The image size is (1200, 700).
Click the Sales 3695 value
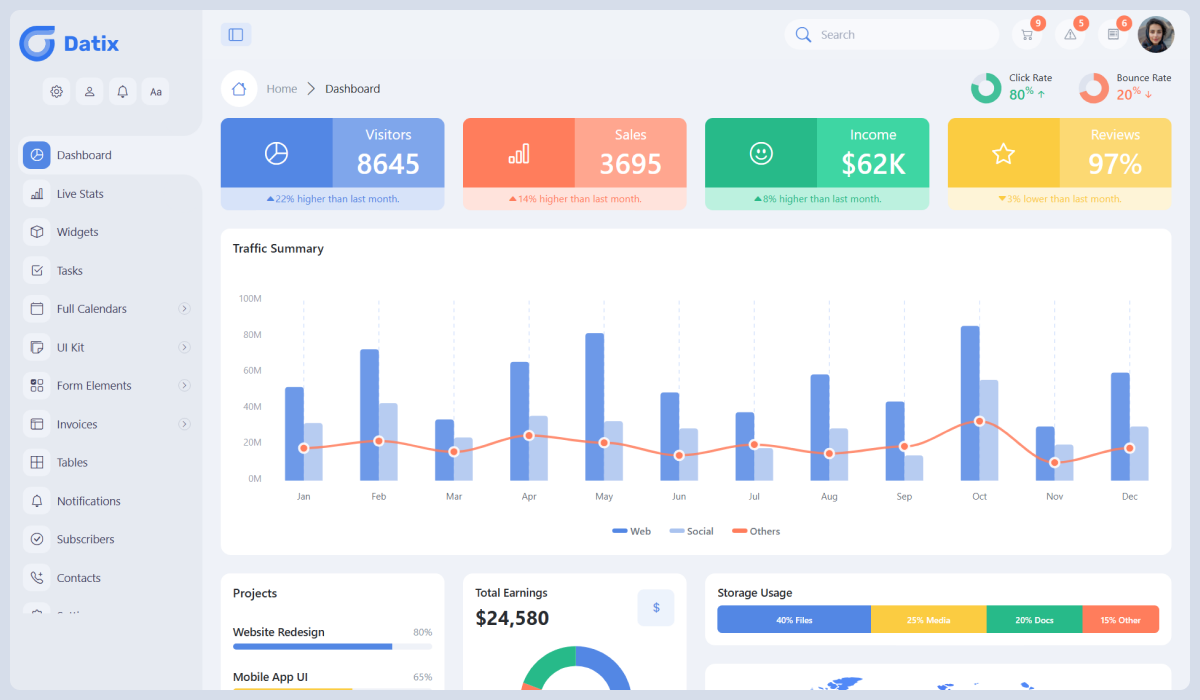pyautogui.click(x=630, y=164)
